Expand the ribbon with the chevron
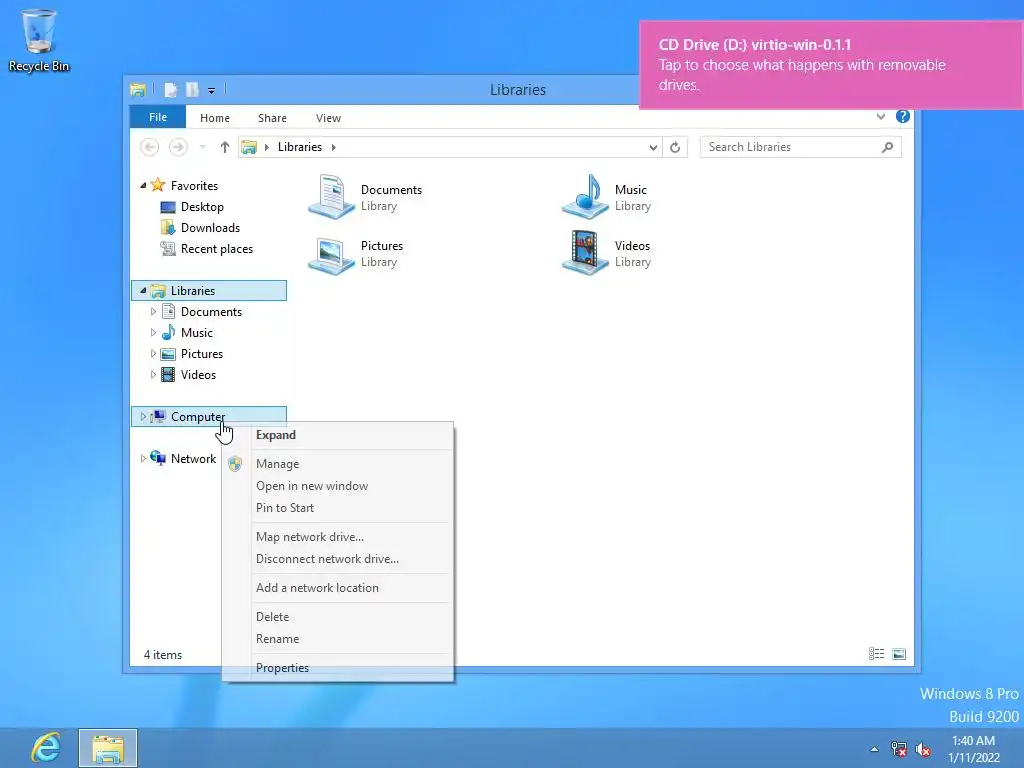The width and height of the screenshot is (1024, 768). (881, 117)
